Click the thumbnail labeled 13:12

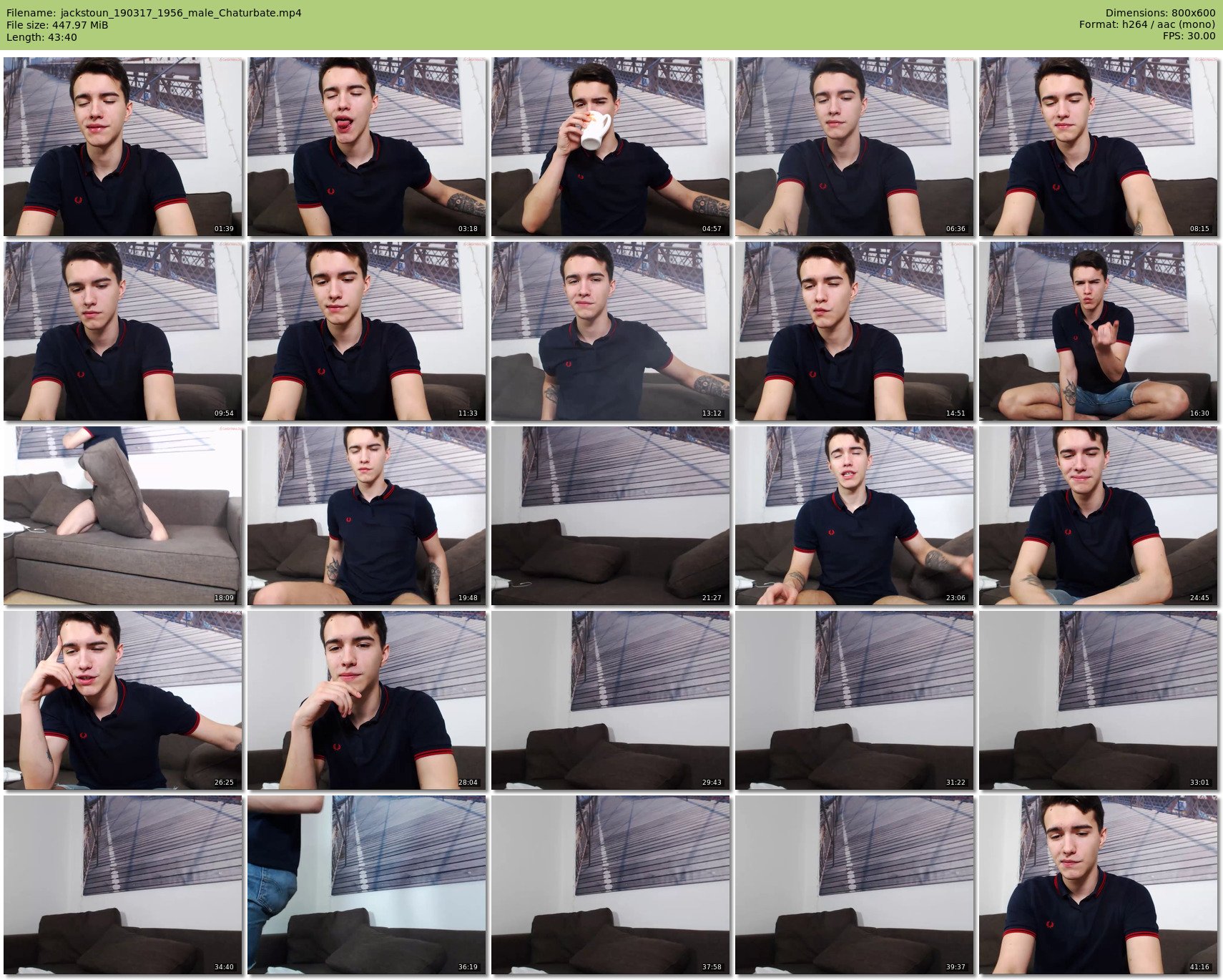click(x=610, y=331)
